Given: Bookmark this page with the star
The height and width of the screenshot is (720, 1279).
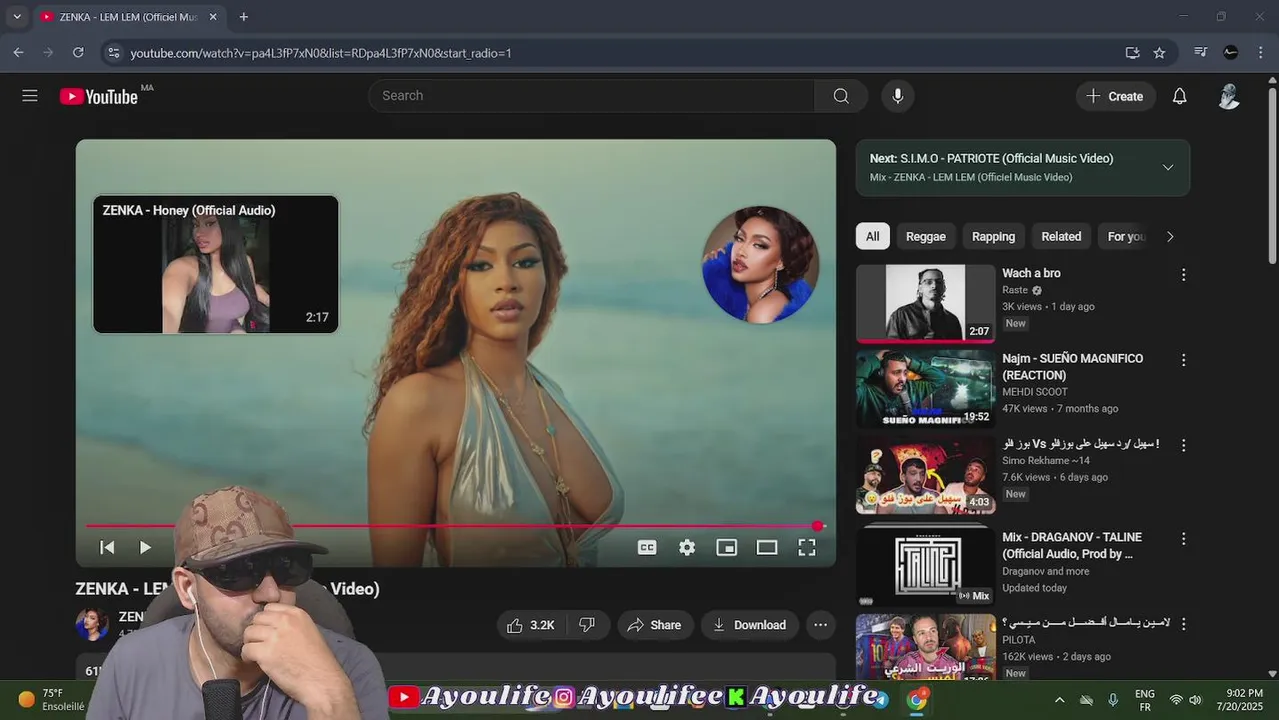Looking at the screenshot, I should [x=1159, y=52].
